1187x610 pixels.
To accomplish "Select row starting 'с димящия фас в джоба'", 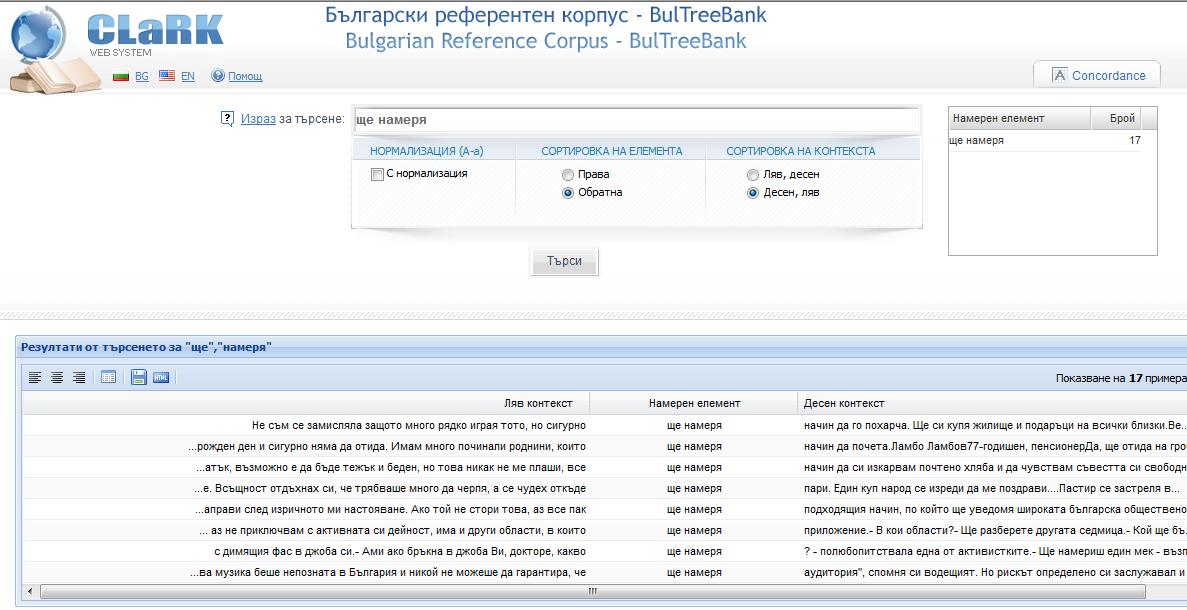I will [x=605, y=552].
